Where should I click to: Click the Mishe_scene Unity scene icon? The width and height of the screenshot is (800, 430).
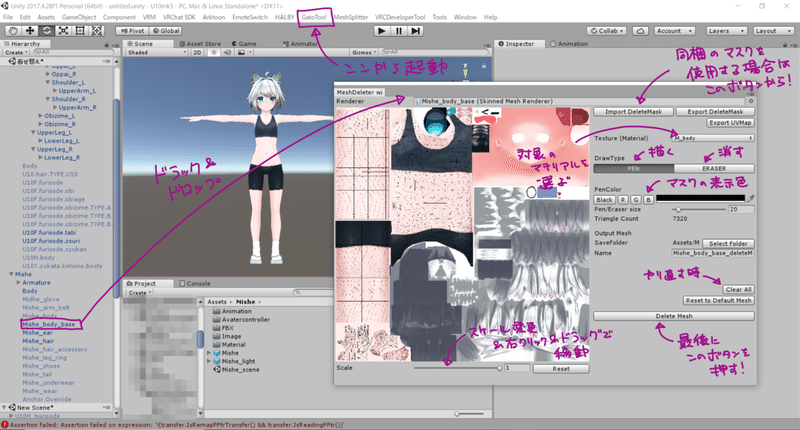[217, 369]
